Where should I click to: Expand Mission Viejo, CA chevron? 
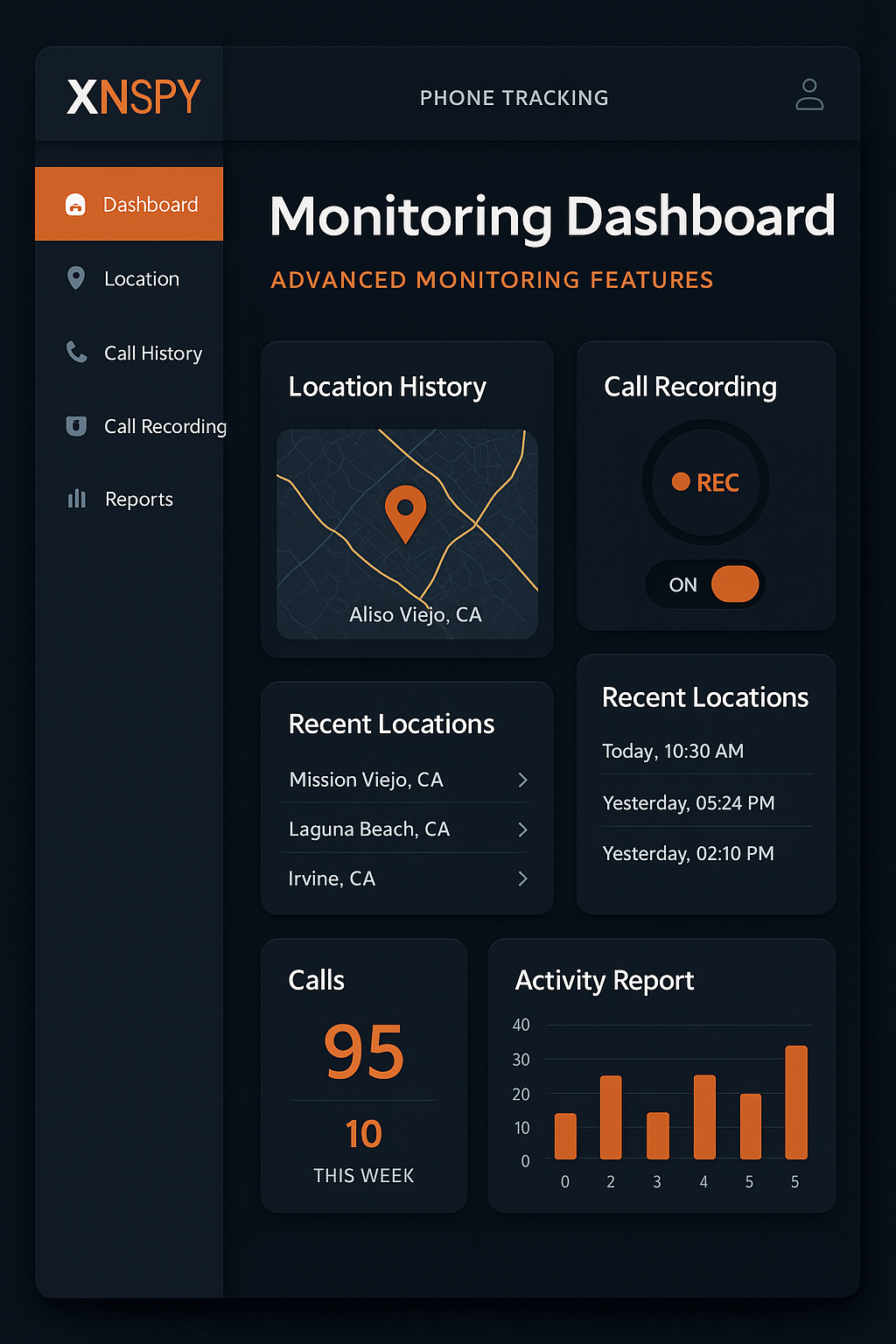pyautogui.click(x=522, y=780)
